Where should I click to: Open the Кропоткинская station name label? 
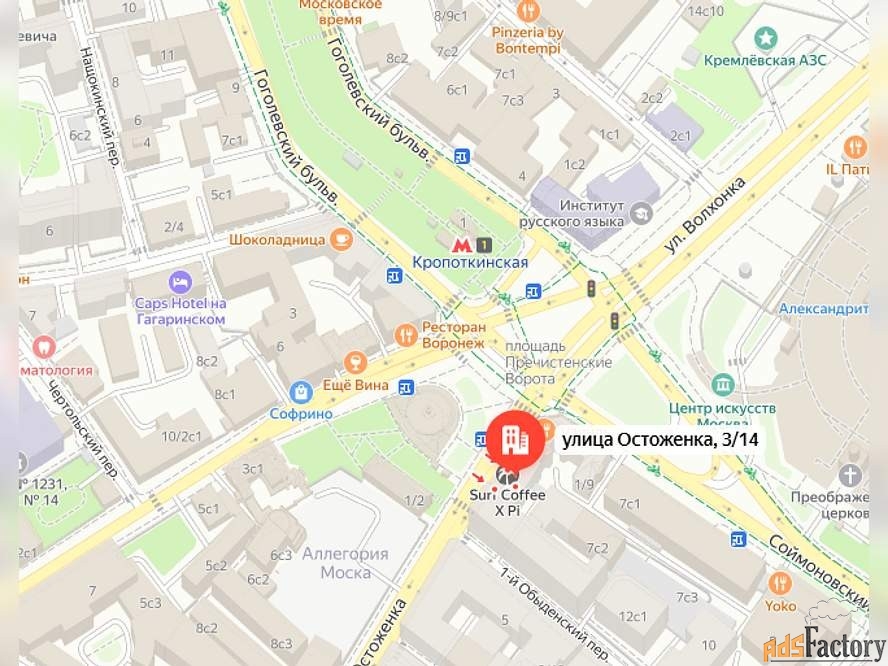pyautogui.click(x=469, y=263)
